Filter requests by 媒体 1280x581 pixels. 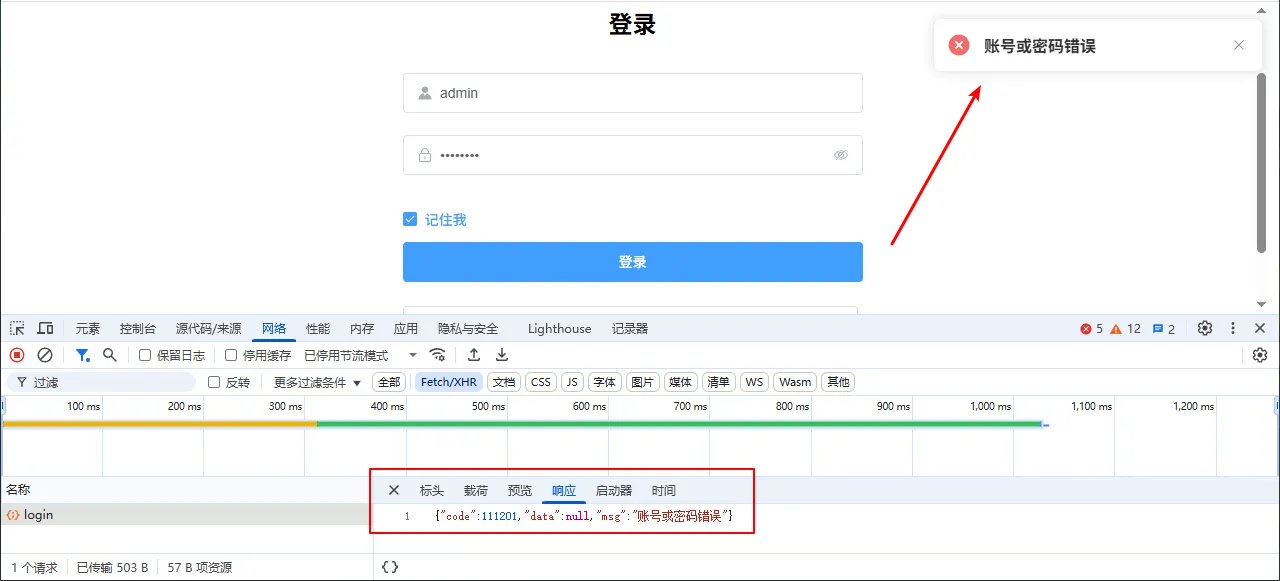(681, 382)
